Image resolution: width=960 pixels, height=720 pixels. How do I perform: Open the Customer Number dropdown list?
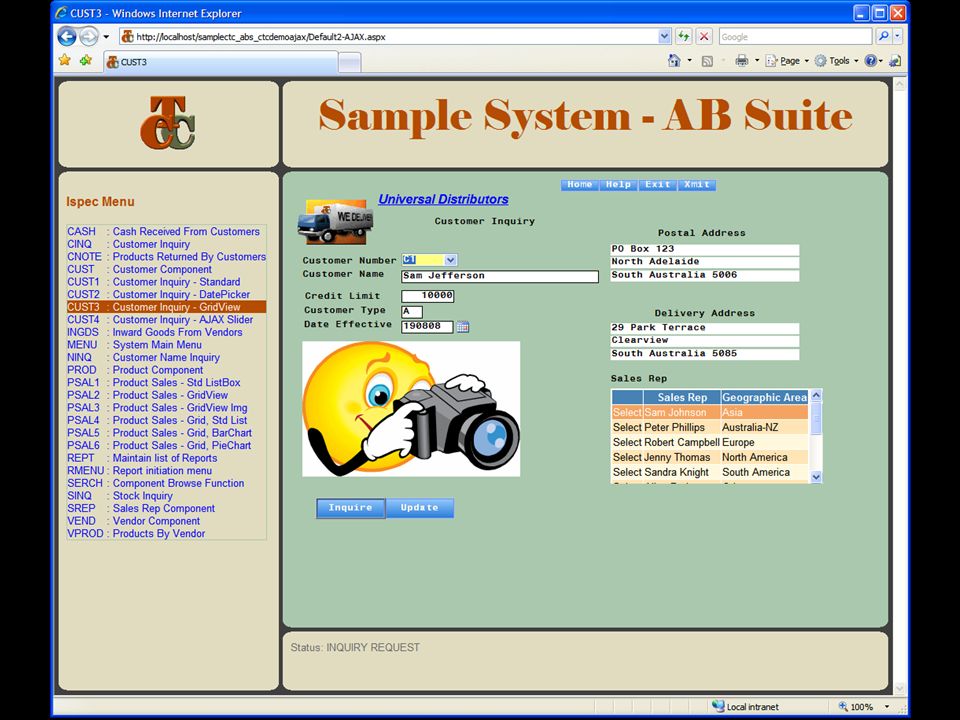(x=450, y=260)
